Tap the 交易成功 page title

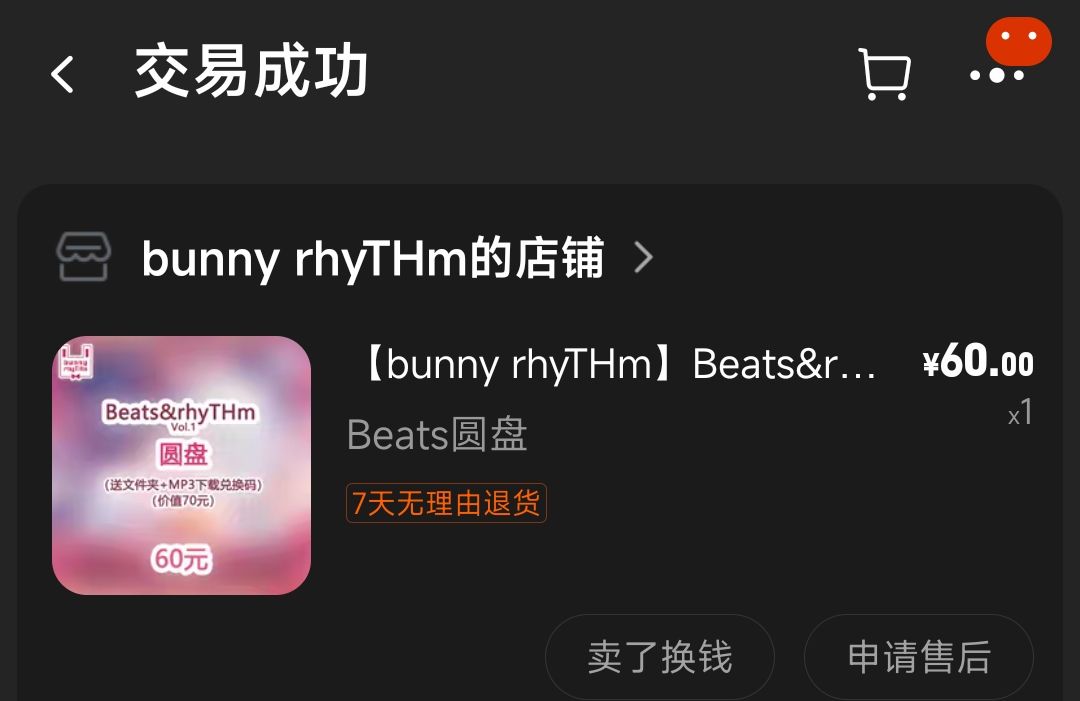tap(251, 71)
